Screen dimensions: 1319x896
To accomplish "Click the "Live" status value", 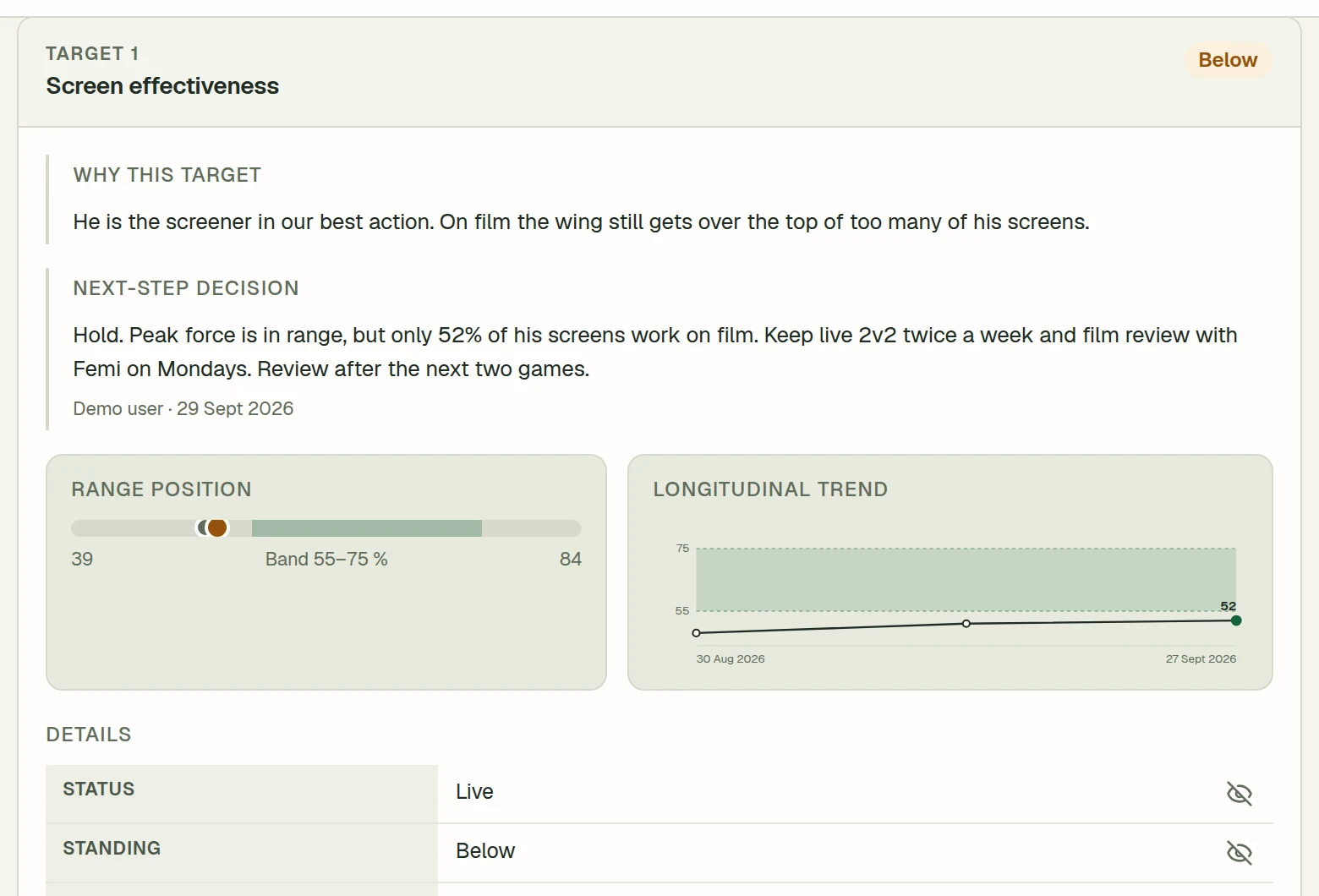I will [x=474, y=792].
